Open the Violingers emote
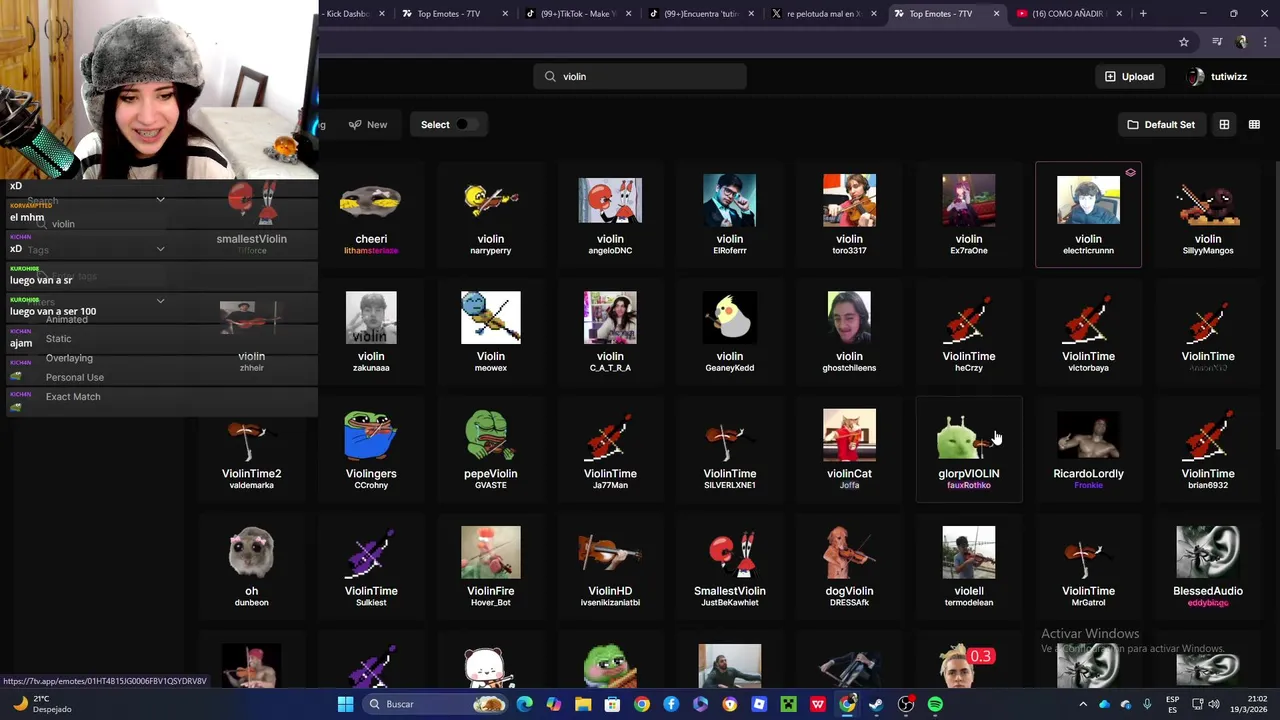This screenshot has height=720, width=1280. [371, 450]
